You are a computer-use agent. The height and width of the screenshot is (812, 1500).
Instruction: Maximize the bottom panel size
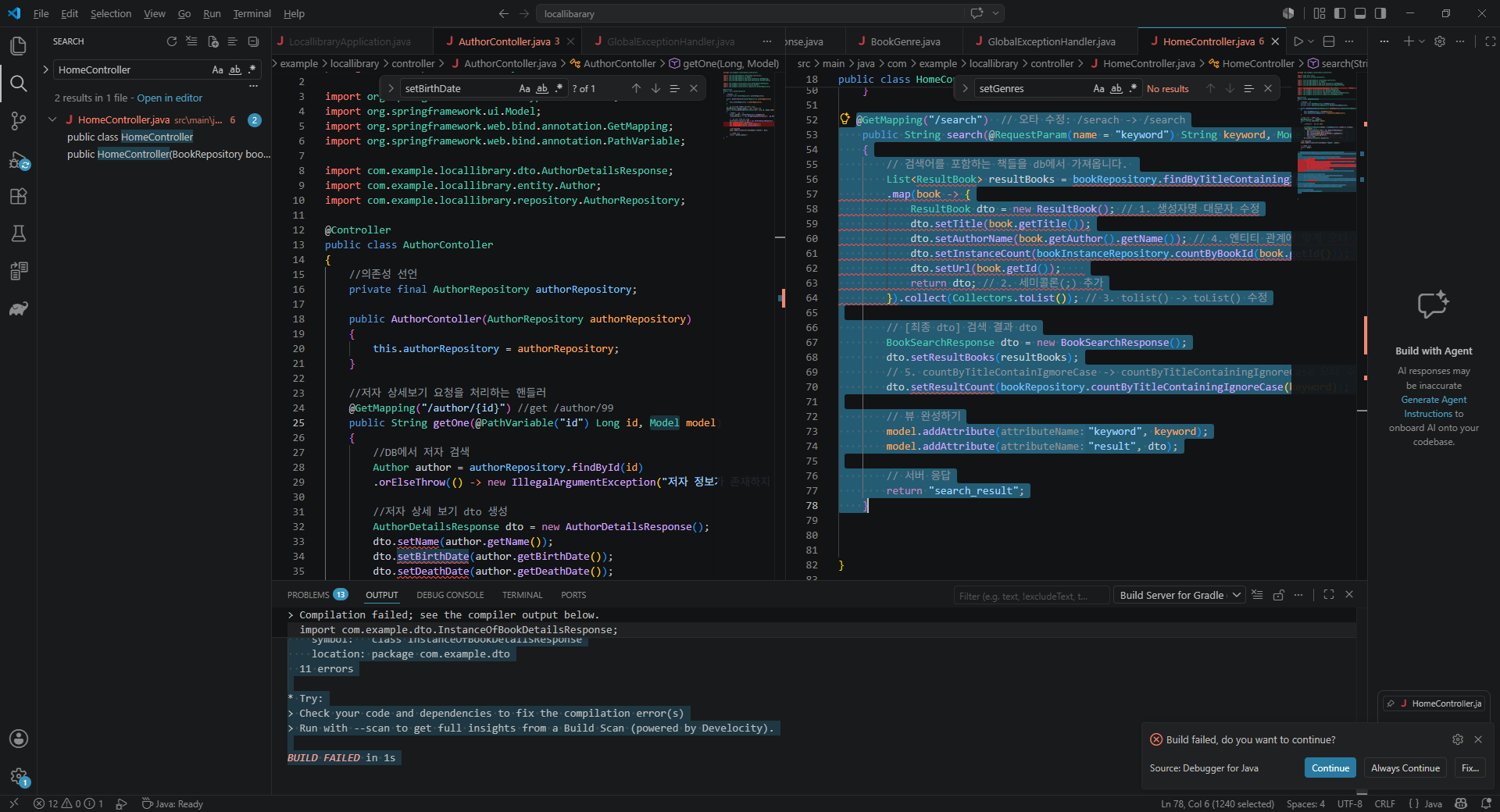1329,595
